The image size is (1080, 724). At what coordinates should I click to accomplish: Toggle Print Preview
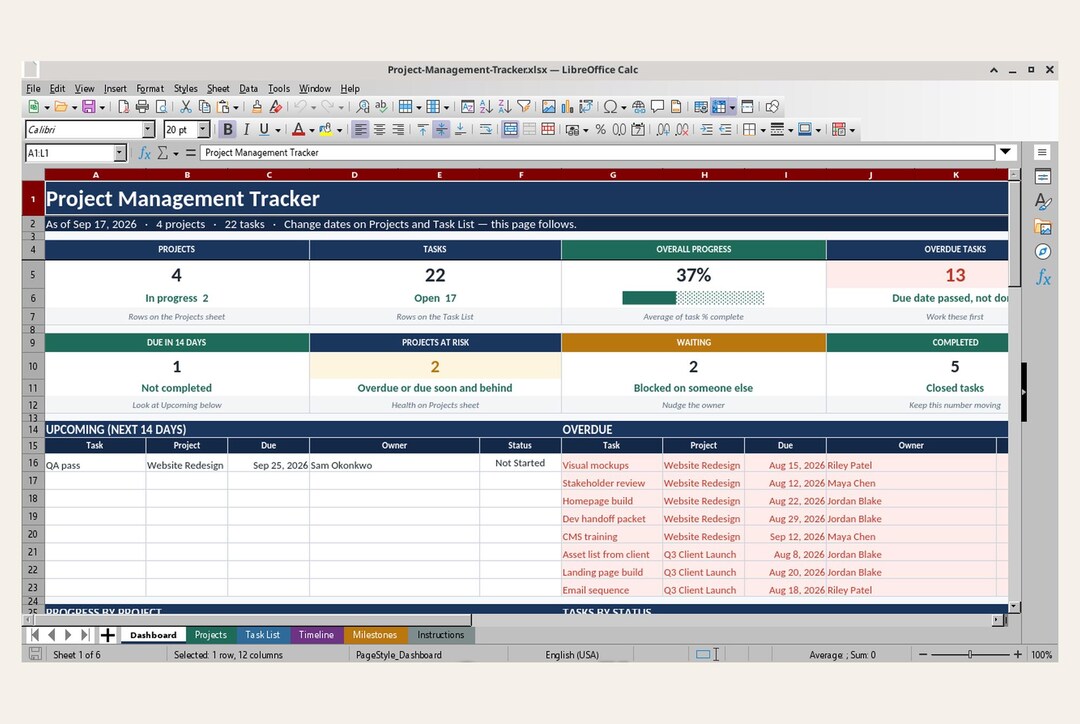(x=161, y=107)
